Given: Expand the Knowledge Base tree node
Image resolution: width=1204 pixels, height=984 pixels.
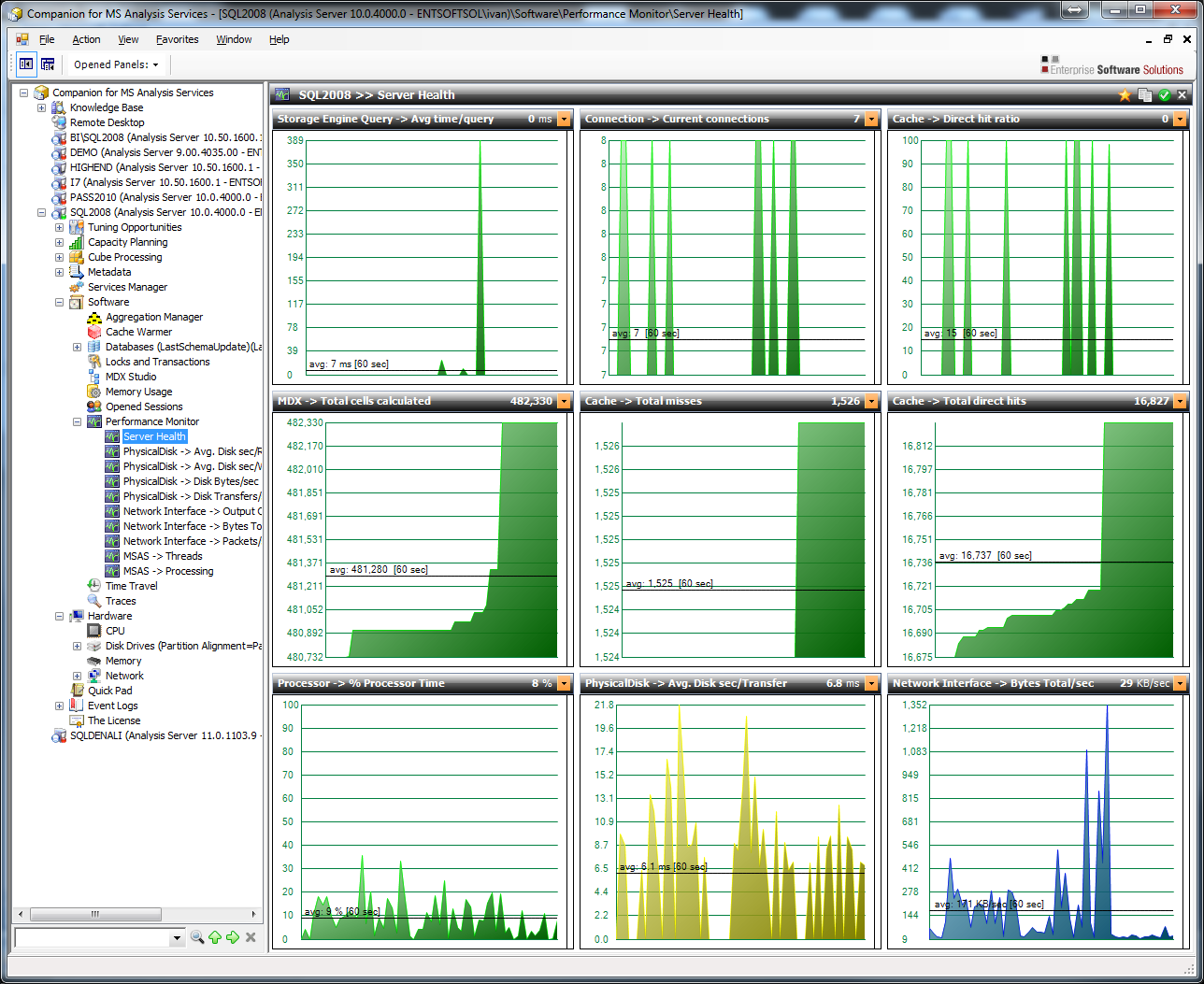Looking at the screenshot, I should pos(41,107).
